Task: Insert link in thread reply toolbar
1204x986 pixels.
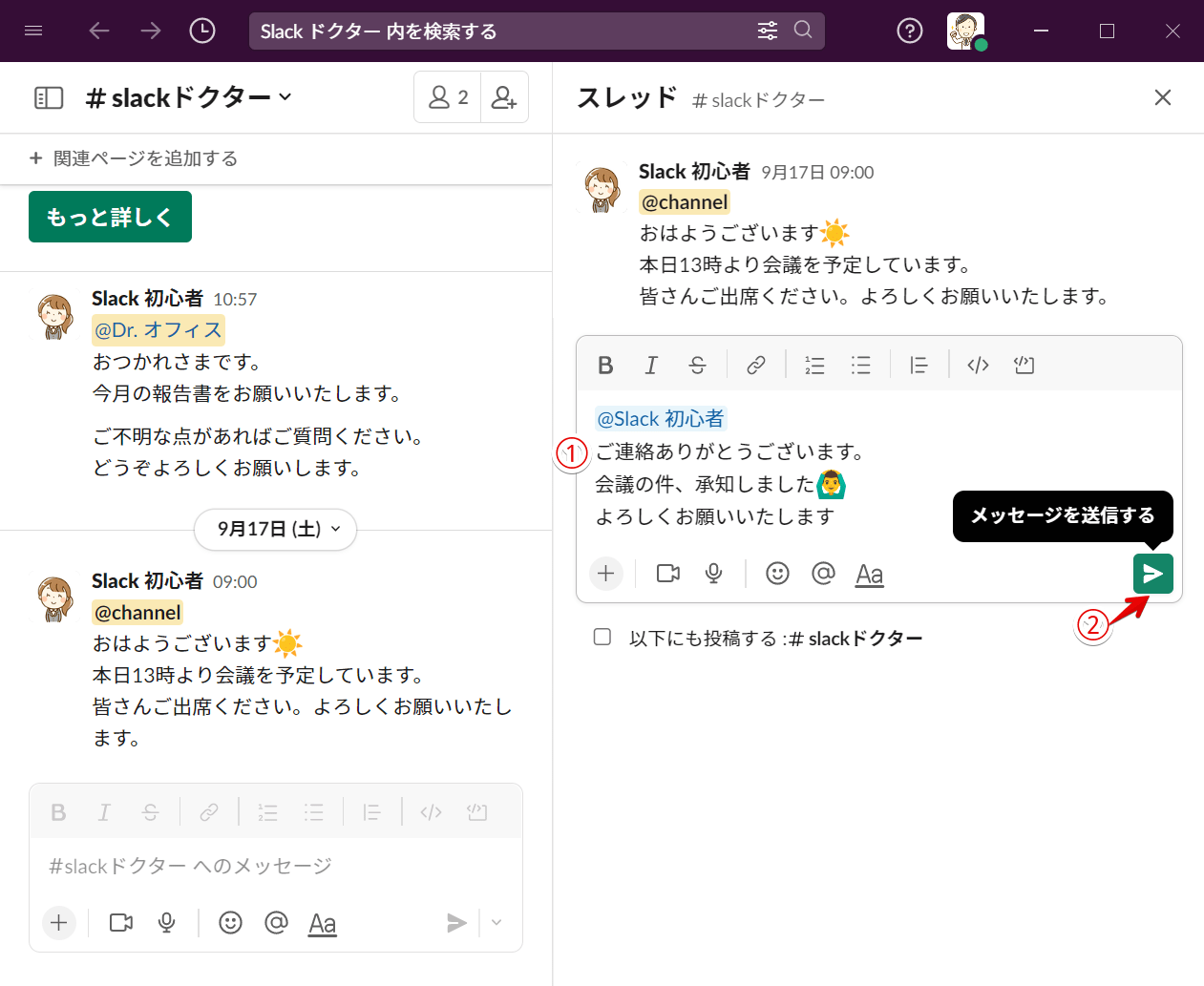Action: [756, 365]
